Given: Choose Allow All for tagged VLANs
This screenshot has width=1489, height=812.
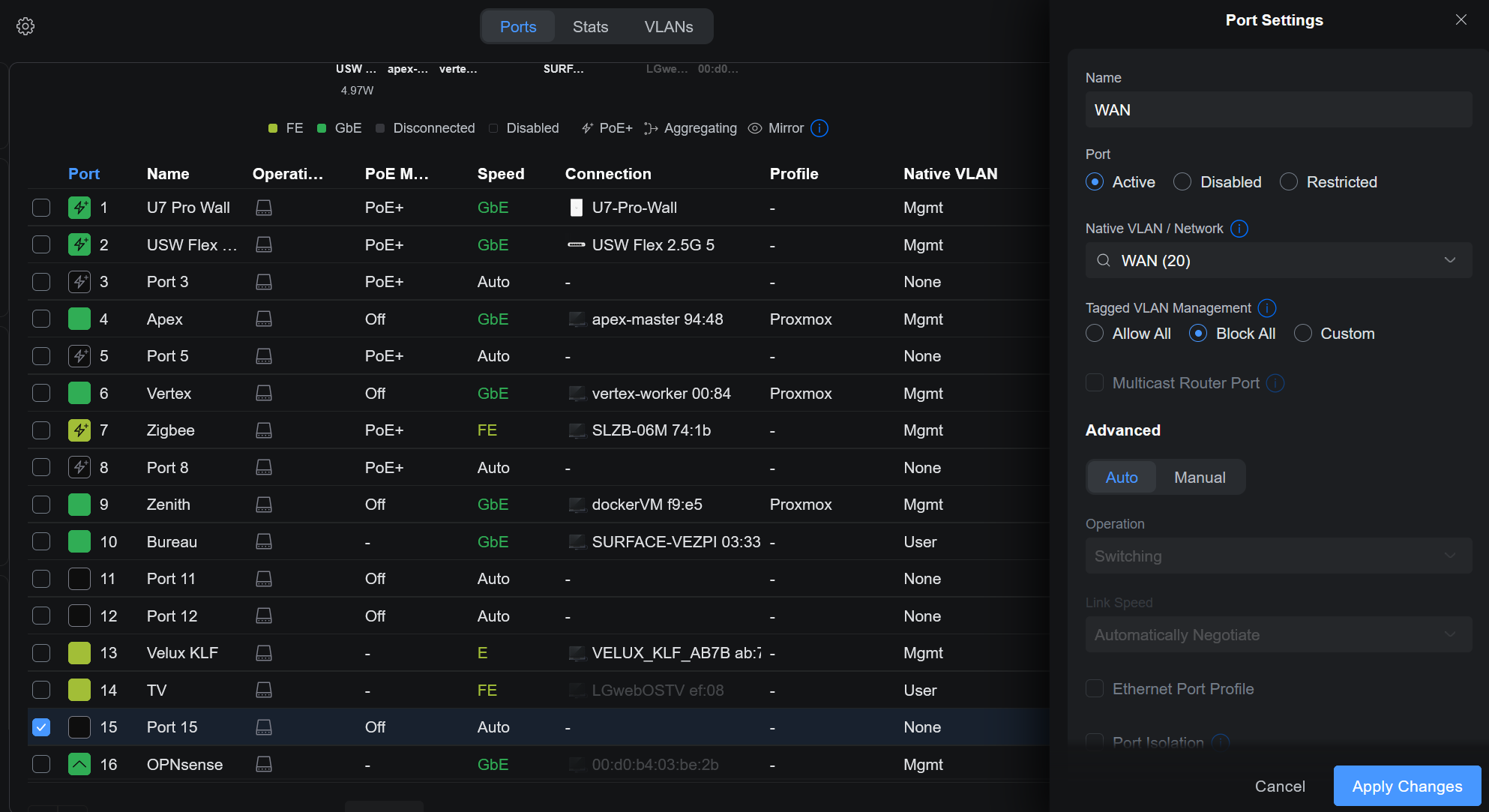Looking at the screenshot, I should click(1095, 334).
